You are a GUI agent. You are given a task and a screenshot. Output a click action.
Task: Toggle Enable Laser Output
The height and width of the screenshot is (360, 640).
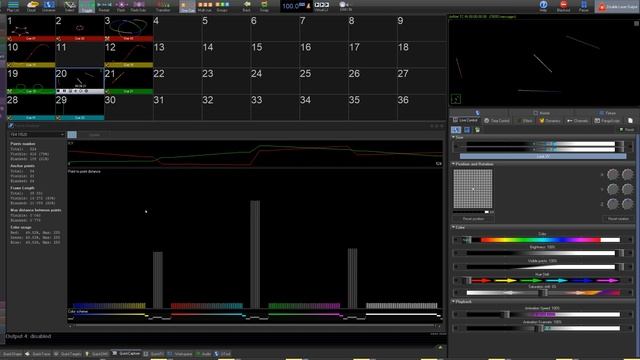tap(618, 7)
